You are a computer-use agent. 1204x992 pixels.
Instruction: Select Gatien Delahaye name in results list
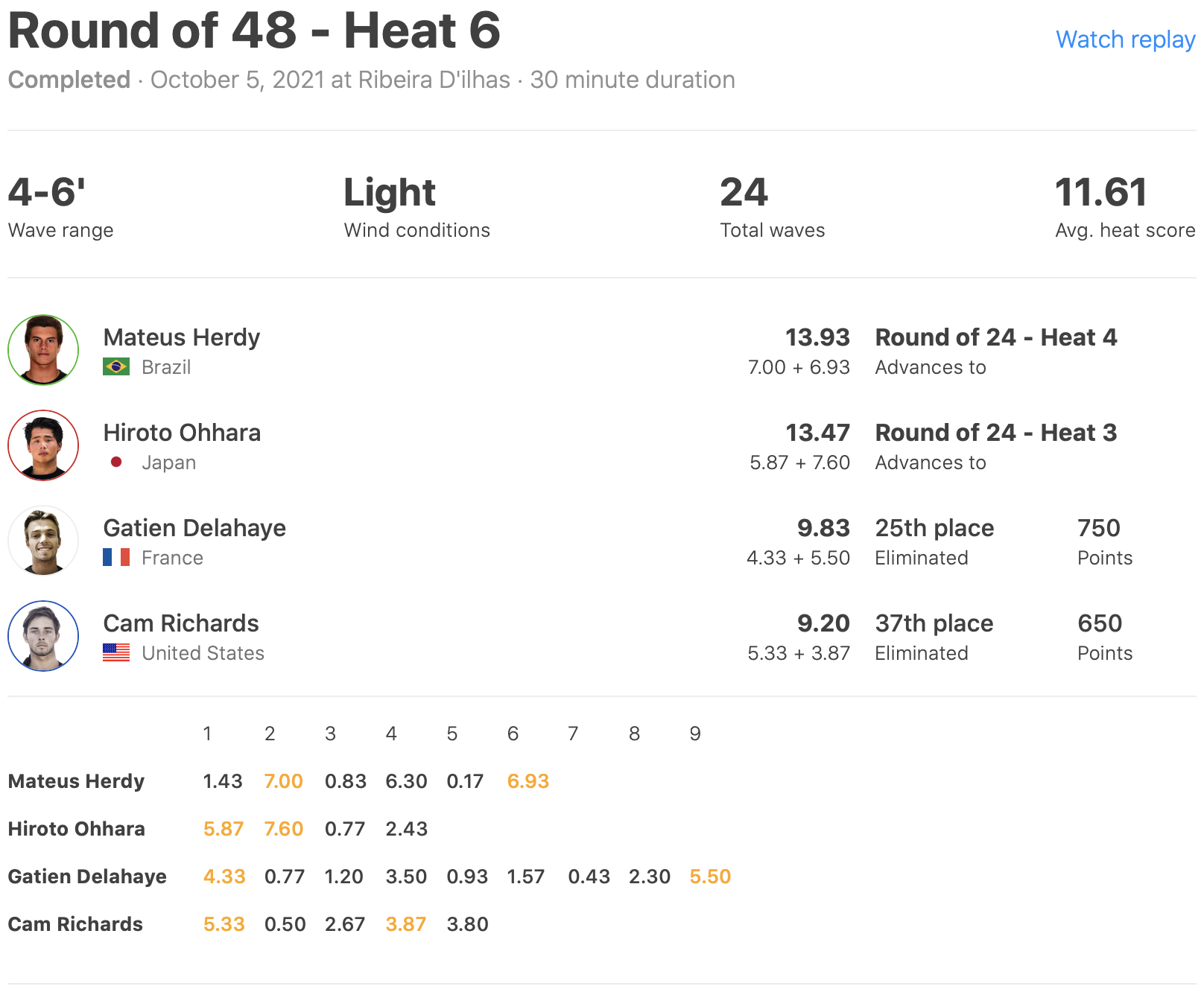coord(194,528)
